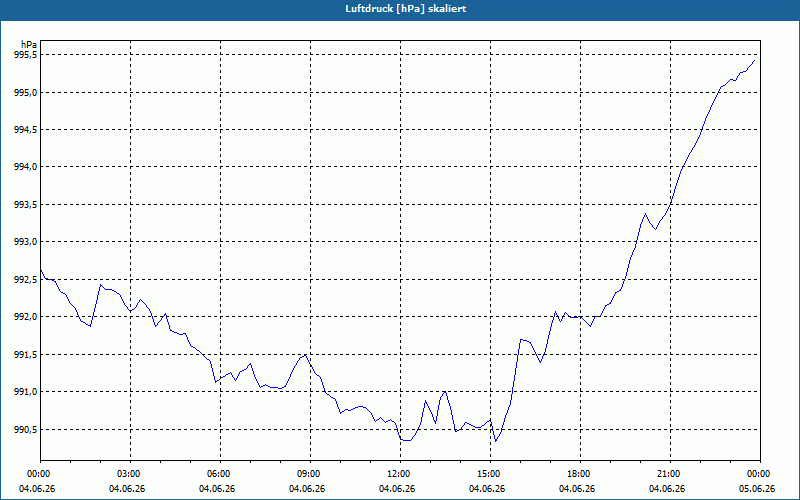The height and width of the screenshot is (500, 800).
Task: Select the 03:00 time label
Action: 130,474
